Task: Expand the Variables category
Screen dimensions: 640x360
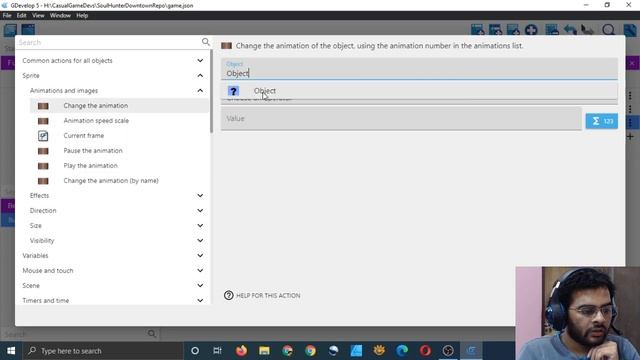Action: tap(200, 256)
